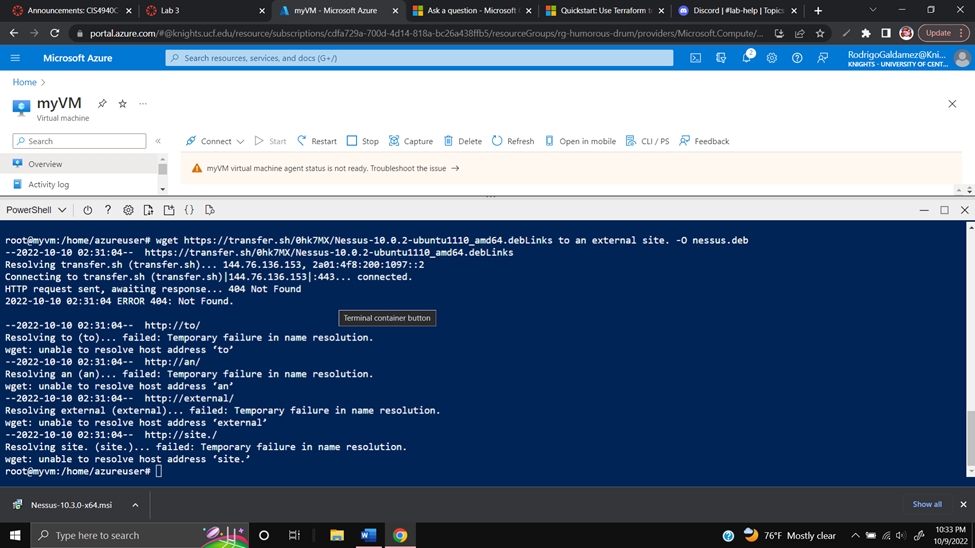975x548 pixels.
Task: Open the Windows Start menu
Action: (15, 535)
